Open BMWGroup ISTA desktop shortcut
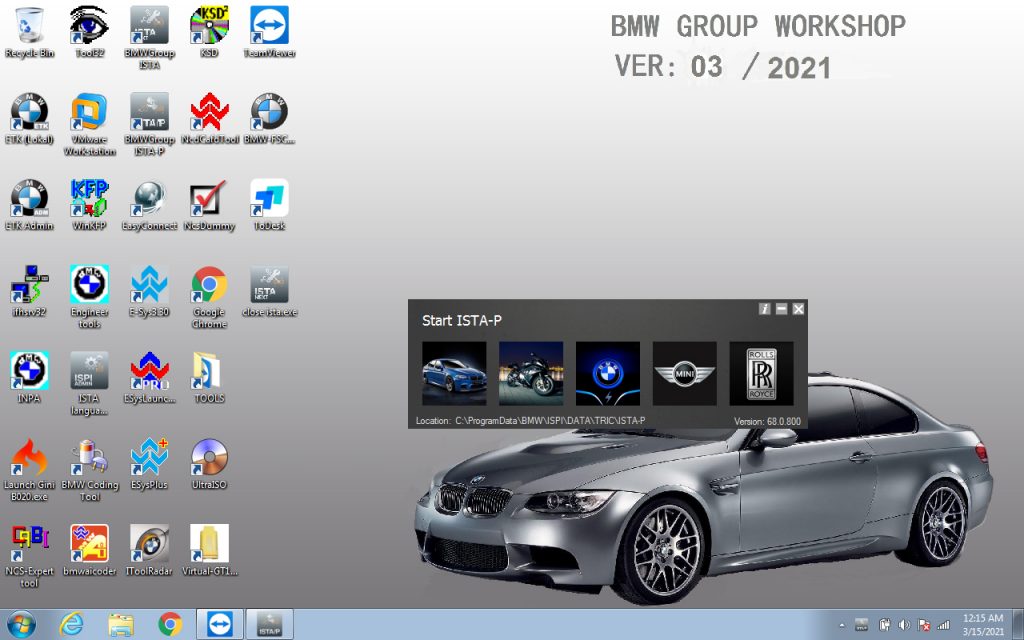Screen dimensions: 1024x640 pos(149,38)
